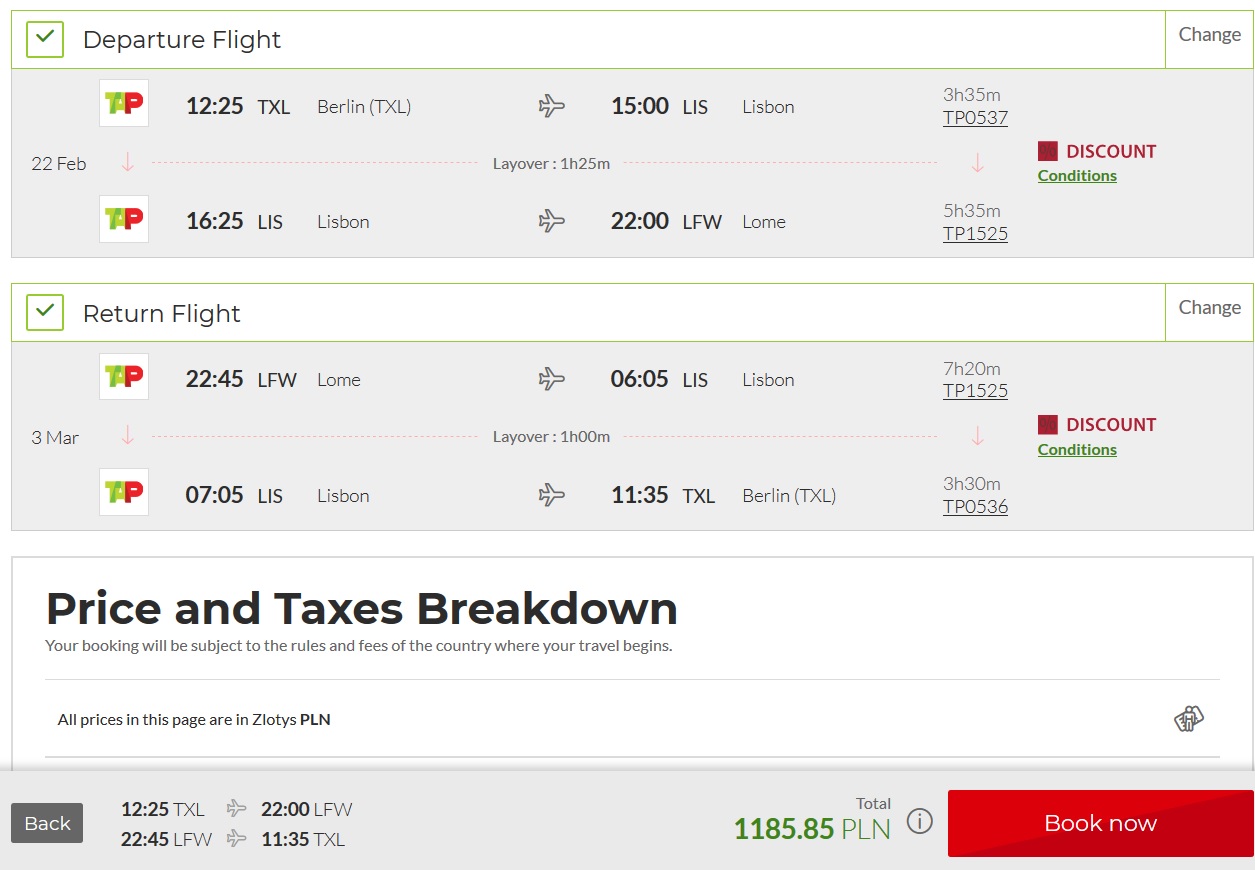Screen dimensions: 1255x870
Task: Go Back to previous step
Action: coord(47,823)
